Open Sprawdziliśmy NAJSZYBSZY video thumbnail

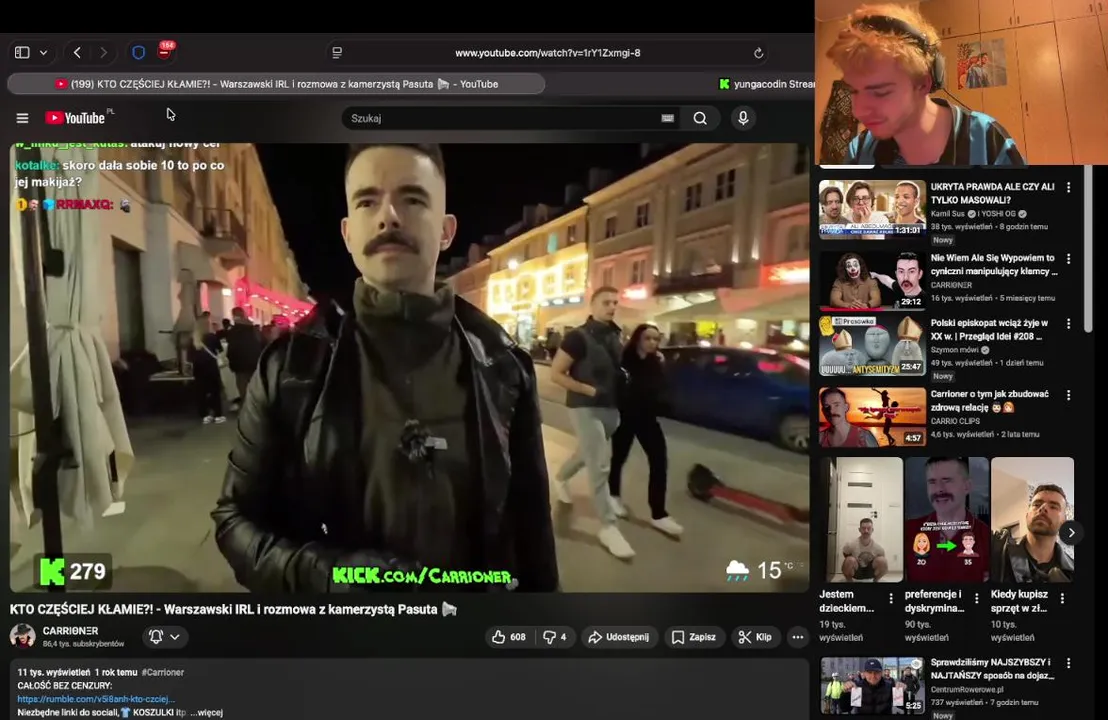click(872, 685)
